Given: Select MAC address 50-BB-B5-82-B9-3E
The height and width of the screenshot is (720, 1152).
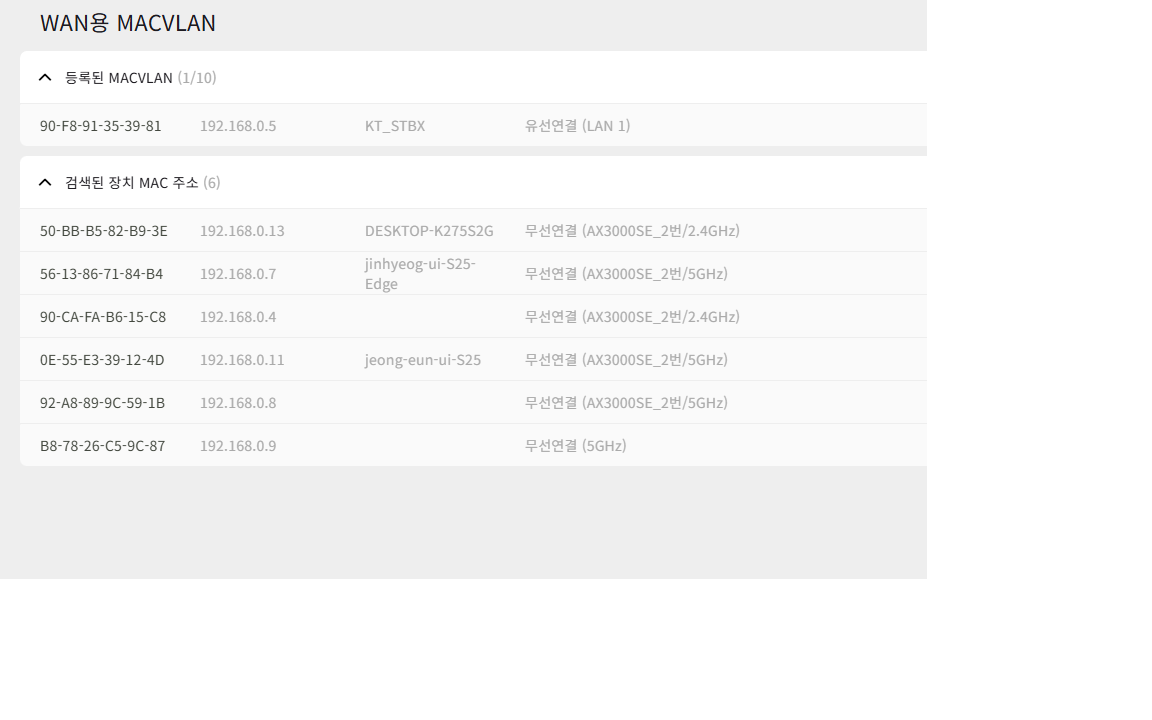Looking at the screenshot, I should [104, 231].
